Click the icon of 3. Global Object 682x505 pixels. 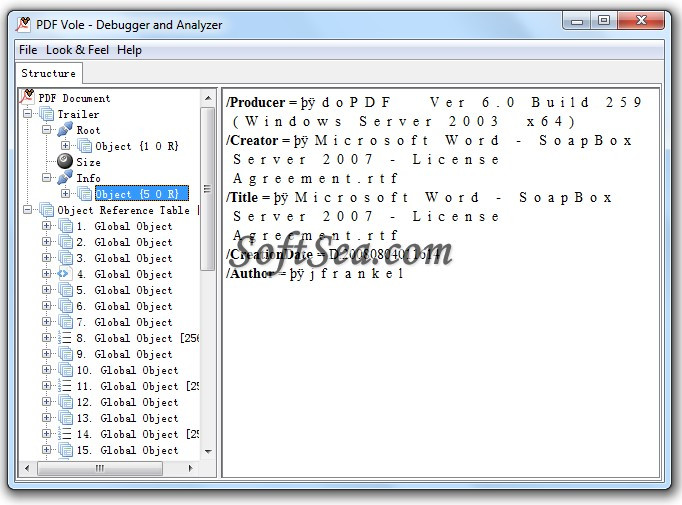click(65, 258)
